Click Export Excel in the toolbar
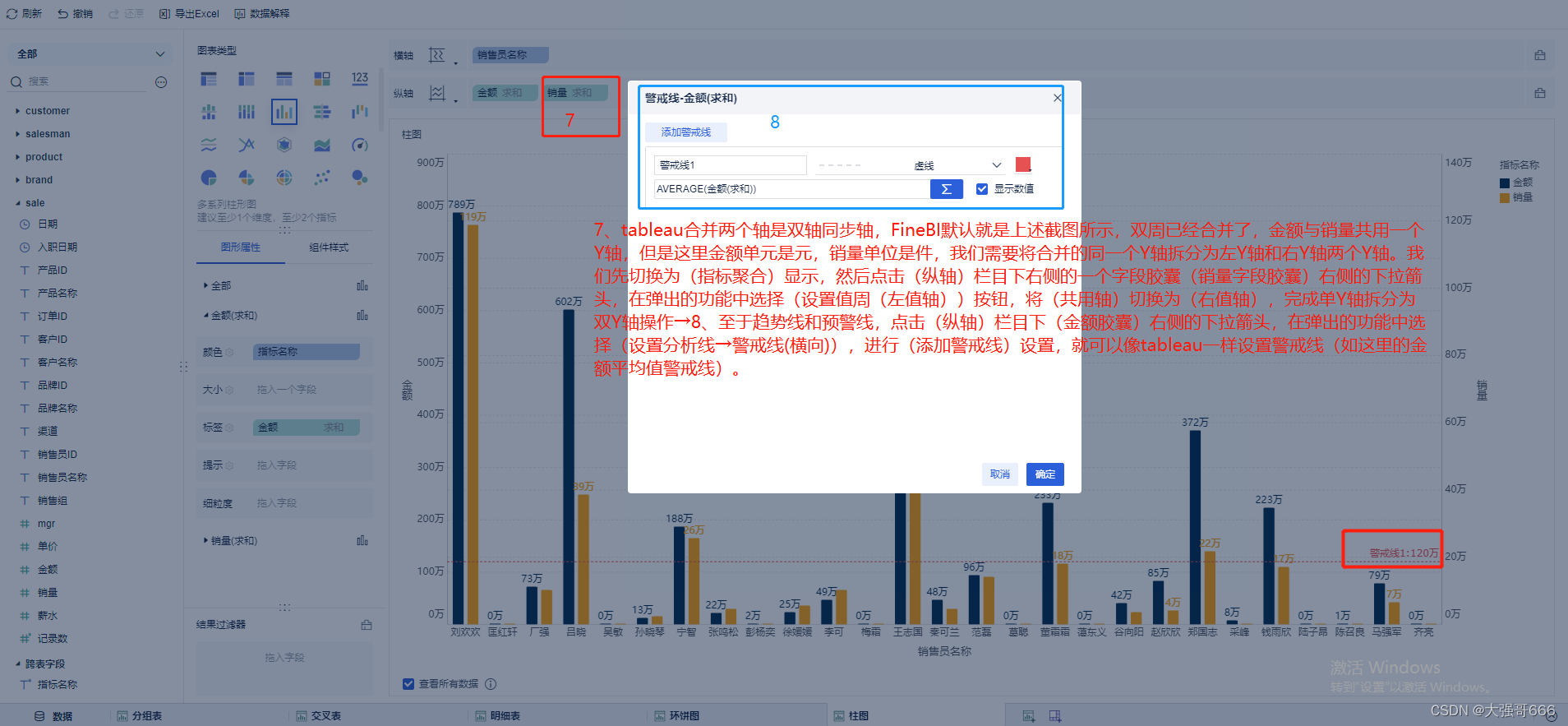This screenshot has width=1568, height=726. point(189,14)
